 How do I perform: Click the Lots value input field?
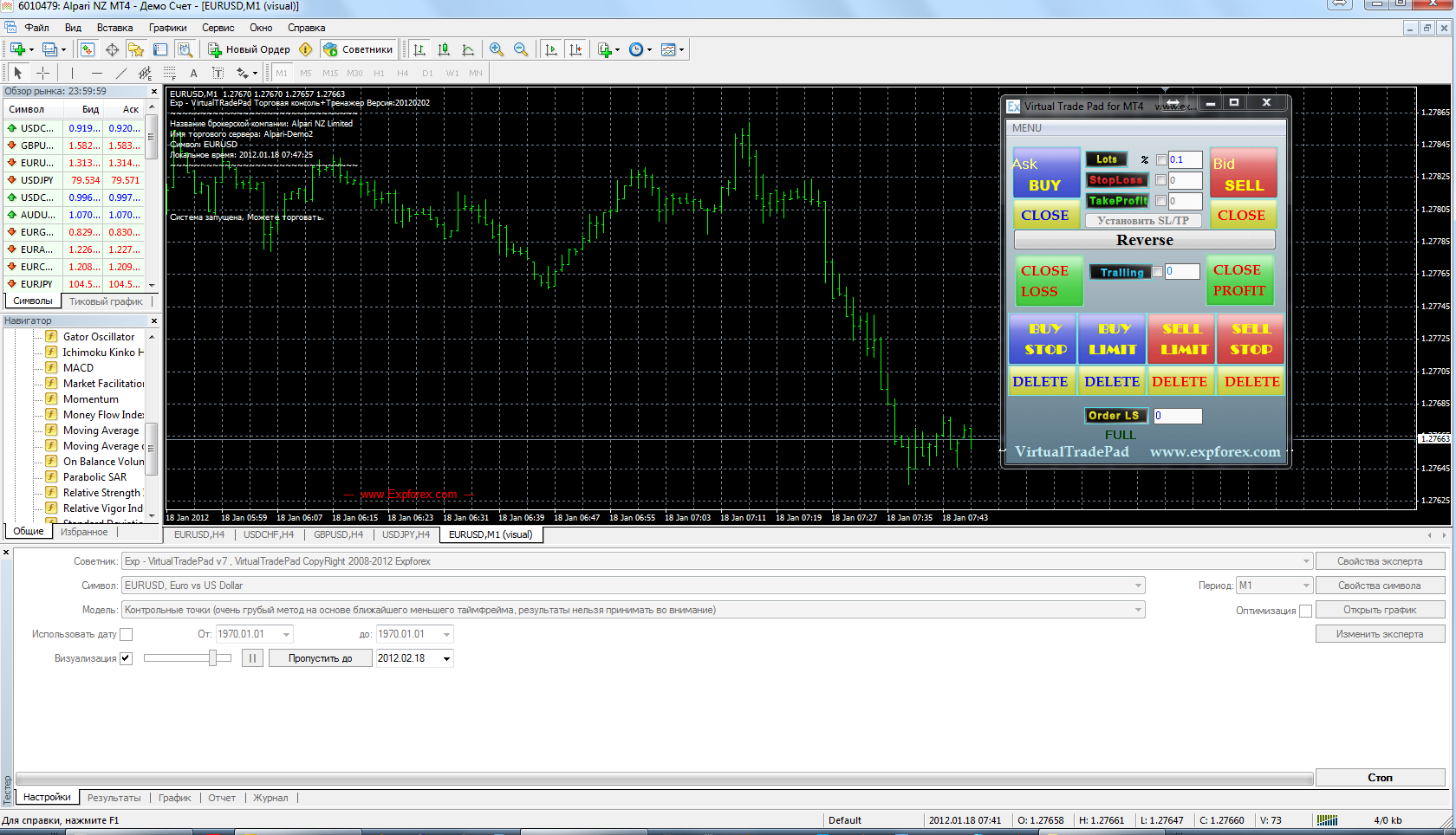pyautogui.click(x=1184, y=159)
